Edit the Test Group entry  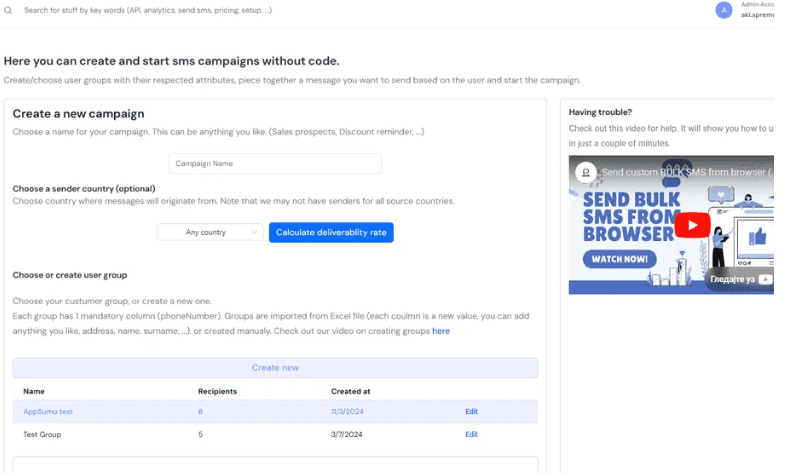pyautogui.click(x=471, y=434)
